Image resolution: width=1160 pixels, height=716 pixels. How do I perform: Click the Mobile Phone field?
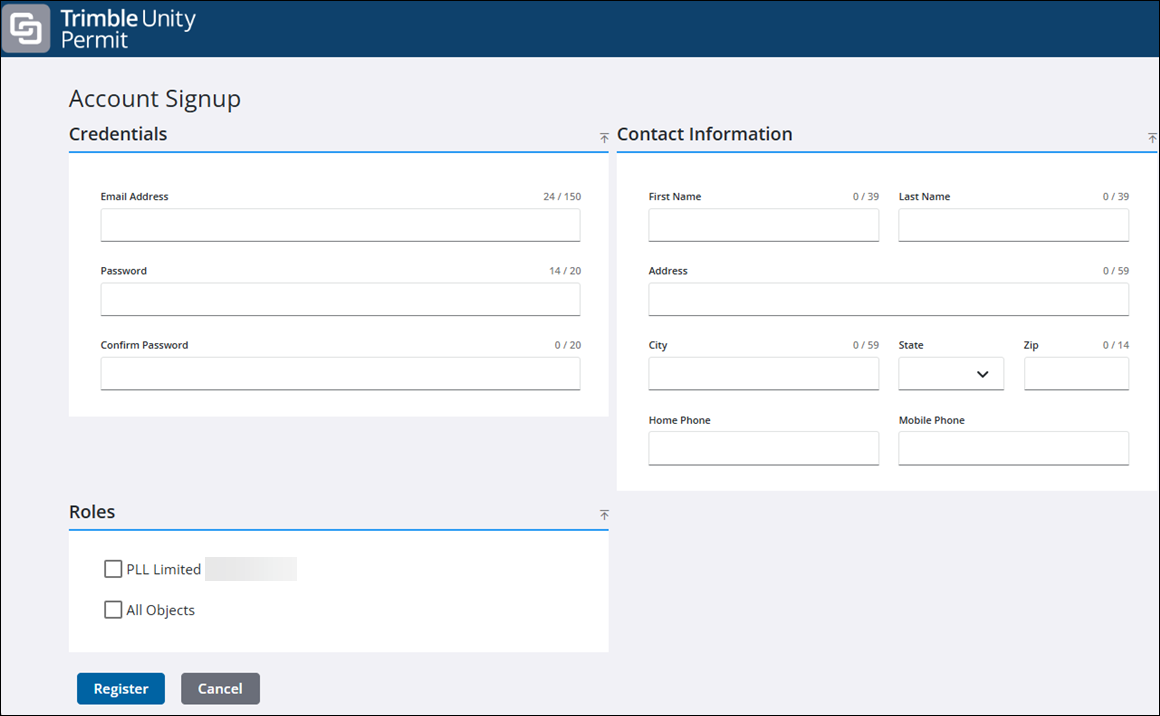coord(1013,448)
